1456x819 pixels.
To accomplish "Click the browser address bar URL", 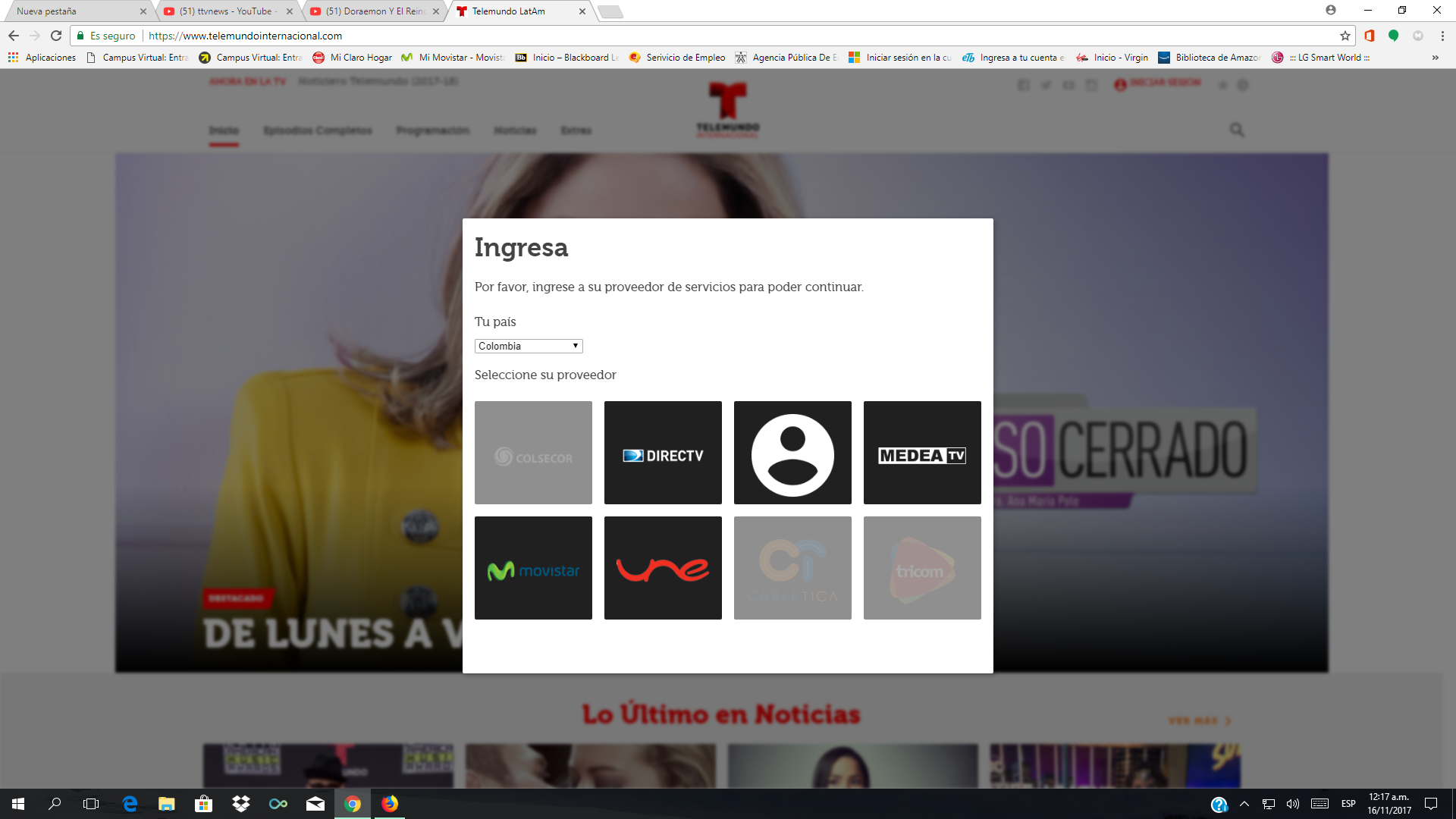I will (245, 36).
